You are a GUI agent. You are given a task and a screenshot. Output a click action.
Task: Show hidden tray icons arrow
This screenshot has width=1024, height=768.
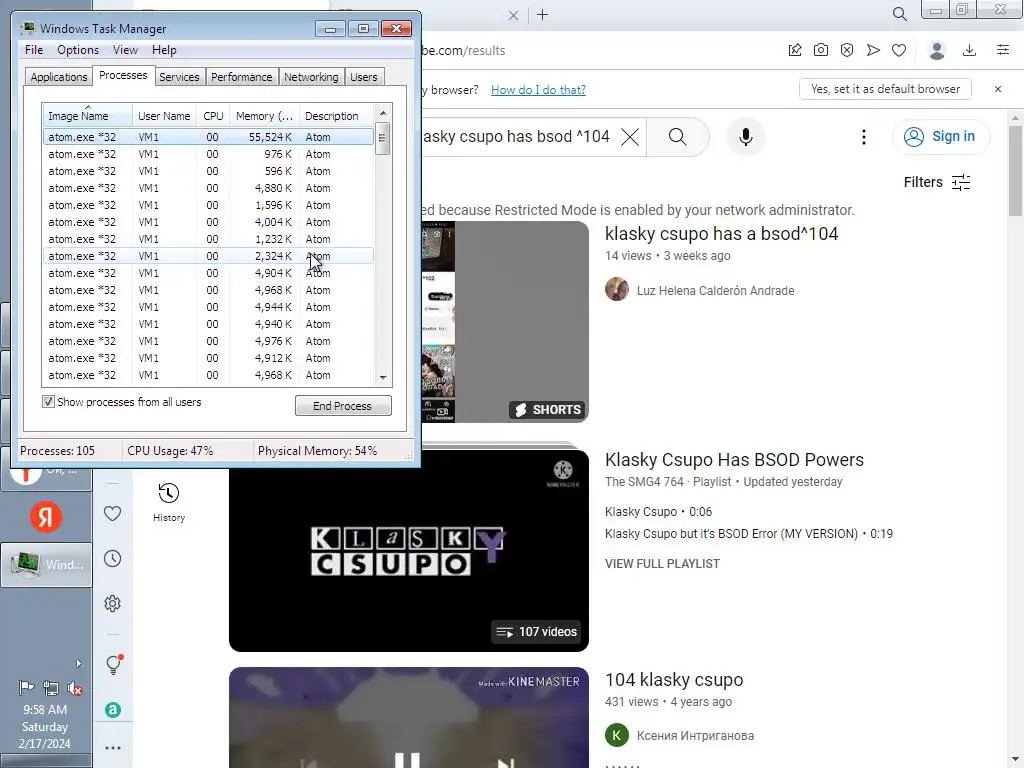point(78,664)
